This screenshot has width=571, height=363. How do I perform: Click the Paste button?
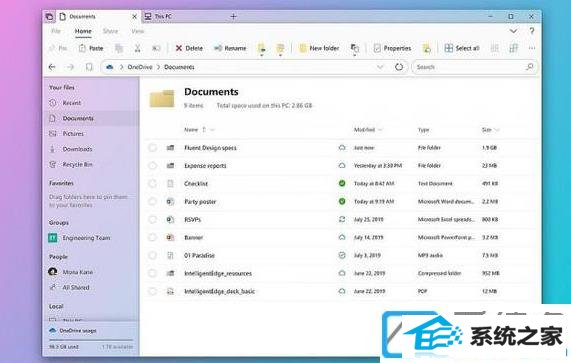[x=91, y=48]
